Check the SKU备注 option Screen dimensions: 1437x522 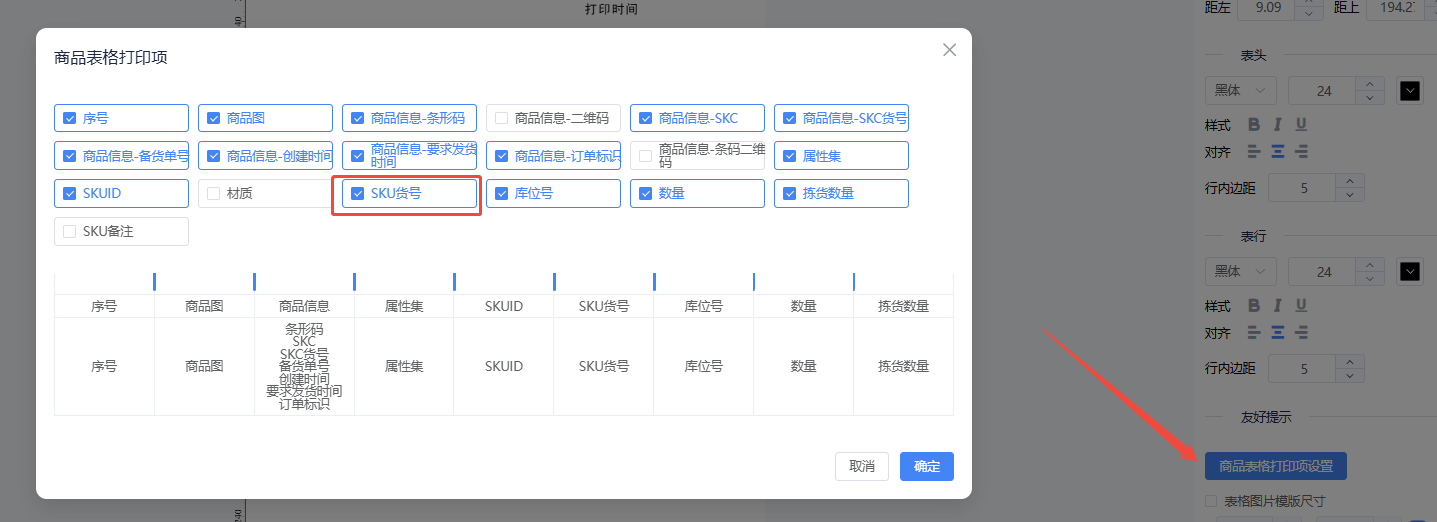[70, 231]
